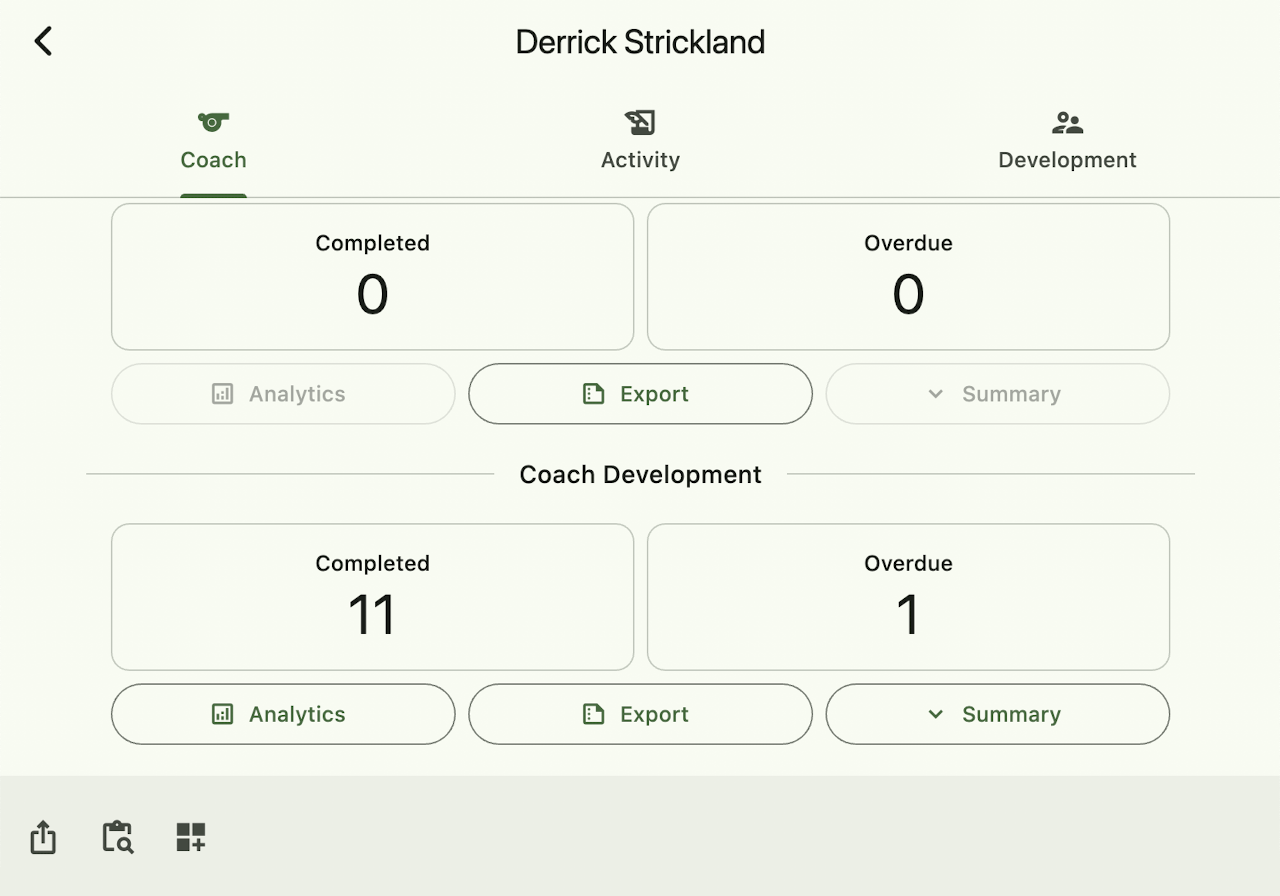Expand the upper greyed-out Summary dropdown
The image size is (1280, 896).
point(997,394)
